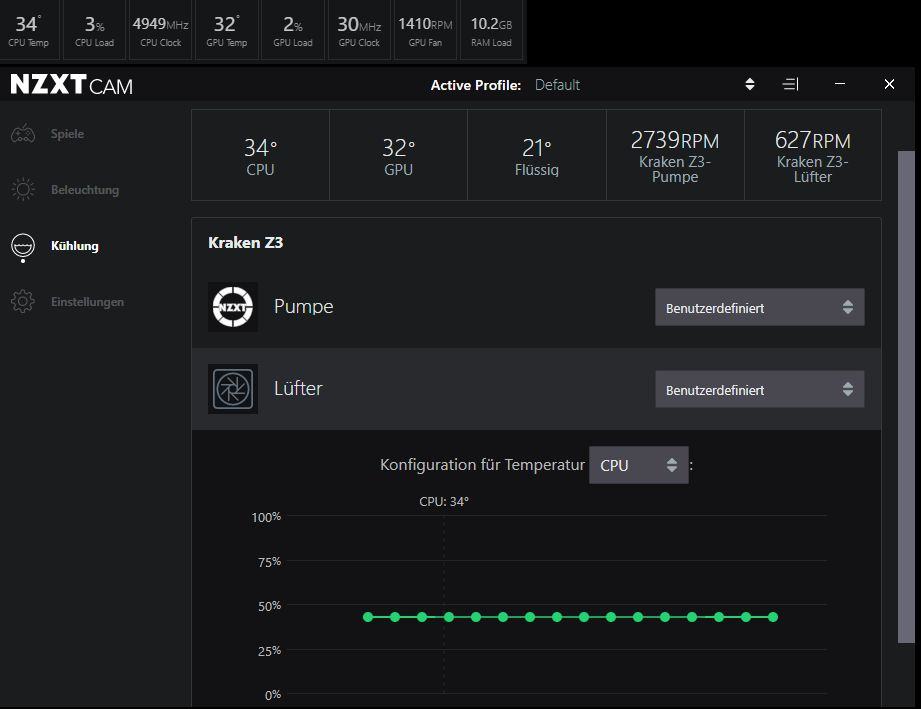Image resolution: width=921 pixels, height=709 pixels.
Task: Open the Spiele gamepad icon
Action: pyautogui.click(x=23, y=134)
